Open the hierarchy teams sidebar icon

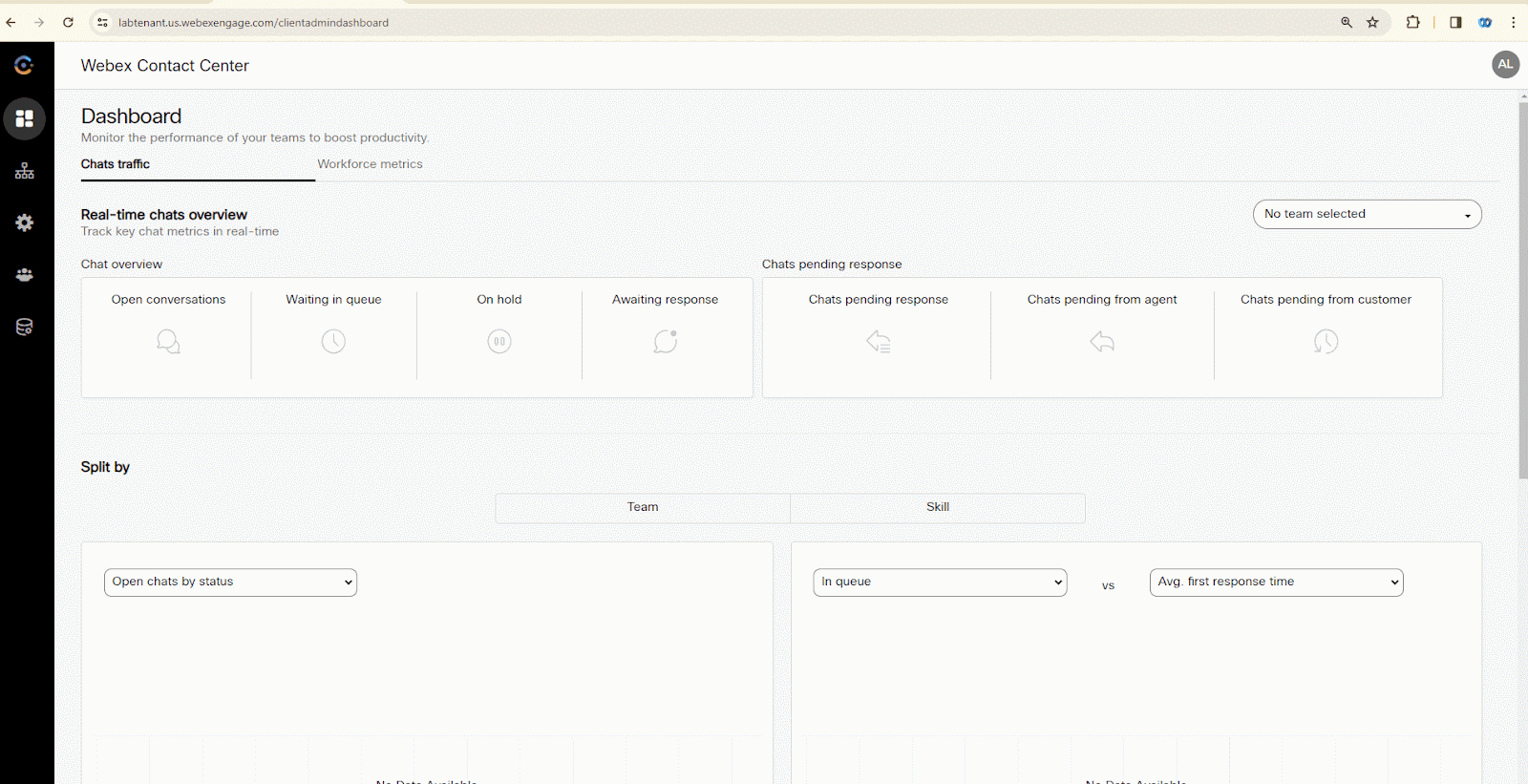25,171
